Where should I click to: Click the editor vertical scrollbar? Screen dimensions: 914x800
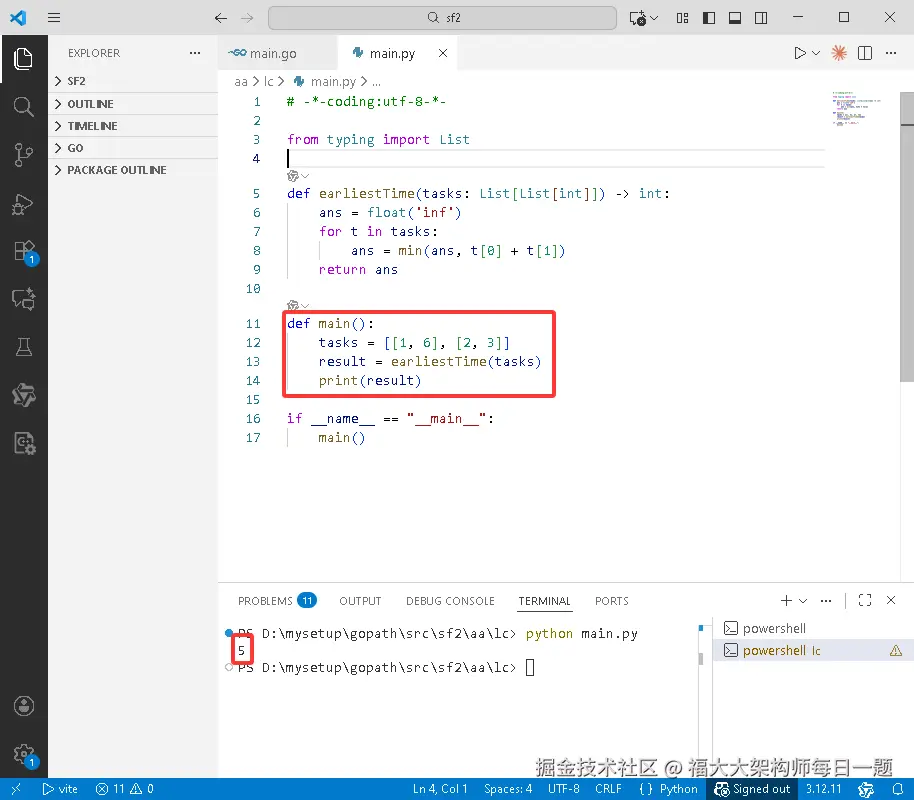click(907, 237)
